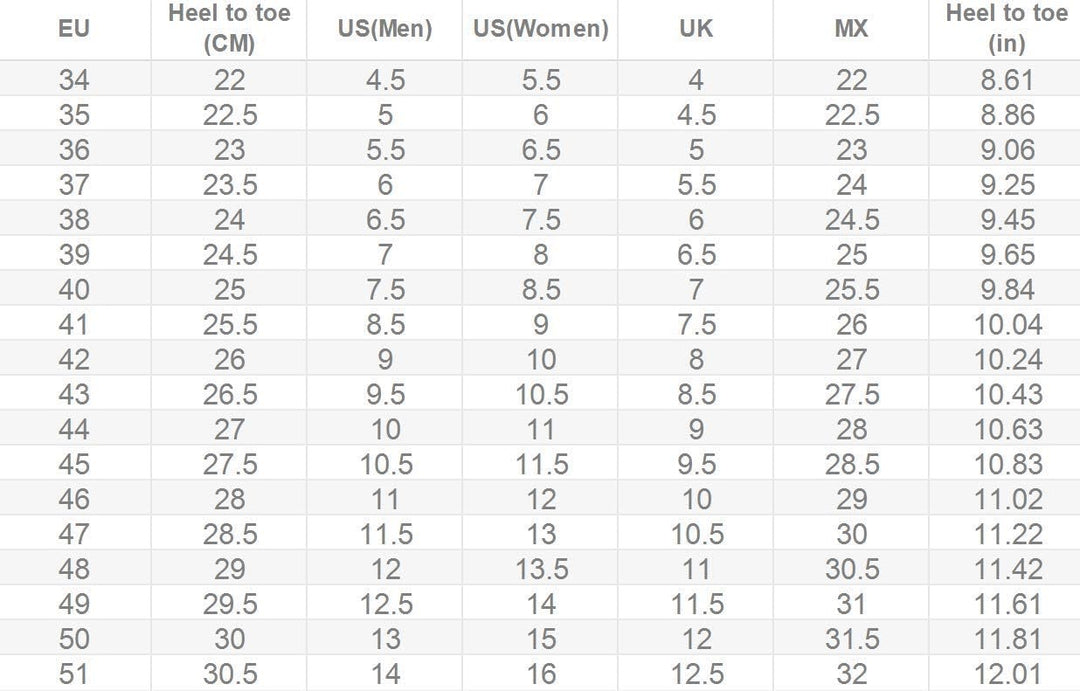Click the 9.06 heel to toe cell
The height and width of the screenshot is (691, 1080).
coord(1006,151)
